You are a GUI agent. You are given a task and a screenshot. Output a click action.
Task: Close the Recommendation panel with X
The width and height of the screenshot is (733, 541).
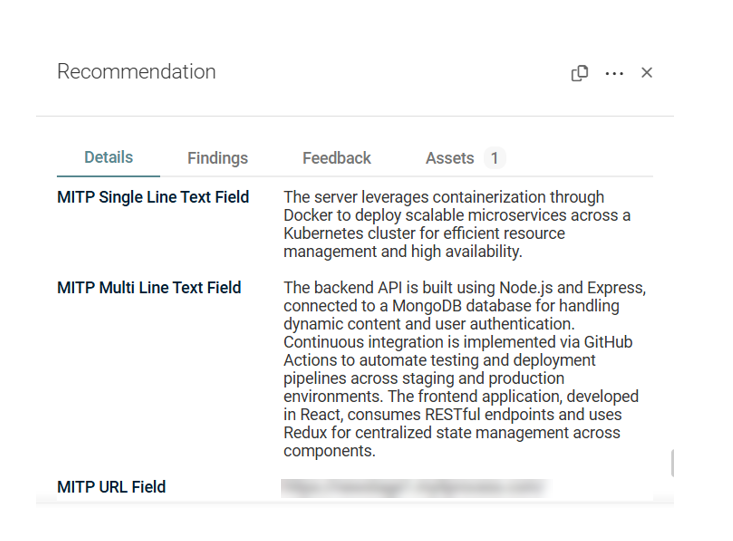tap(647, 72)
